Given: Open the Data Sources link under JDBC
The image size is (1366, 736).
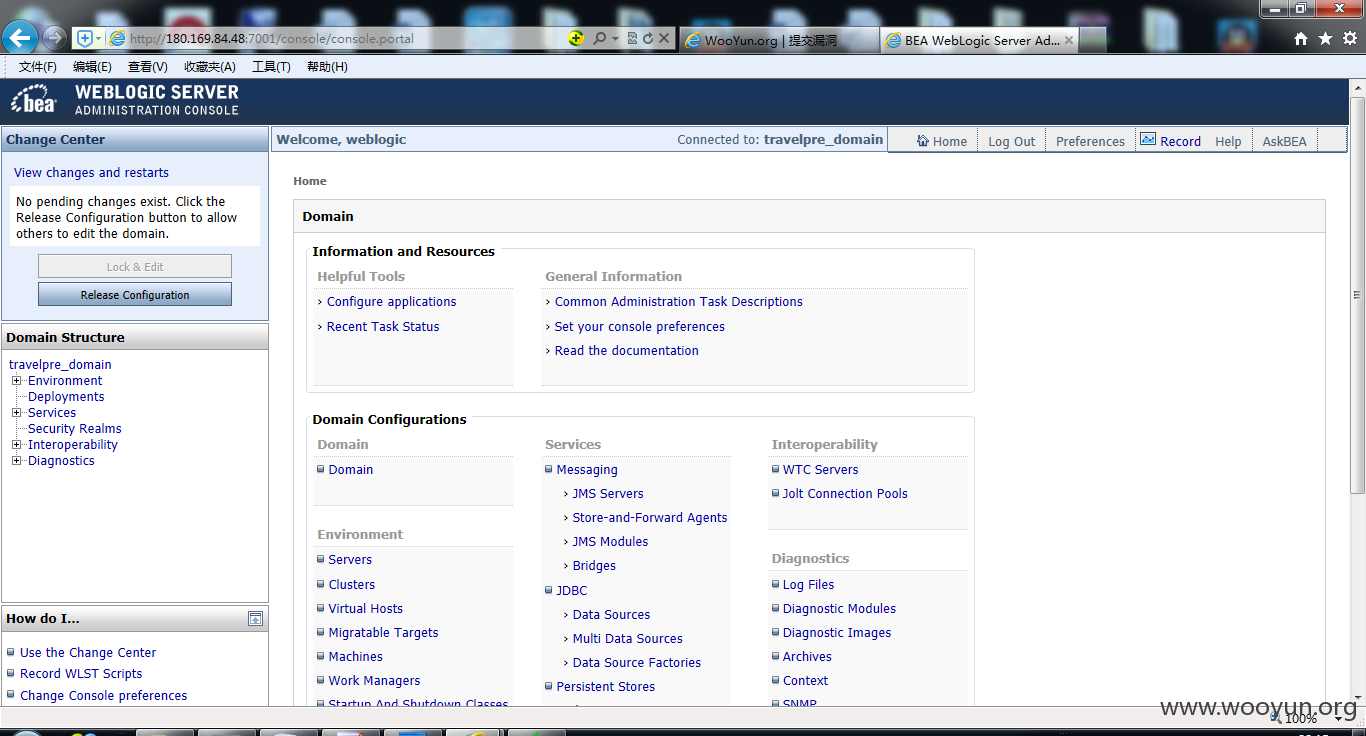Looking at the screenshot, I should 611,615.
